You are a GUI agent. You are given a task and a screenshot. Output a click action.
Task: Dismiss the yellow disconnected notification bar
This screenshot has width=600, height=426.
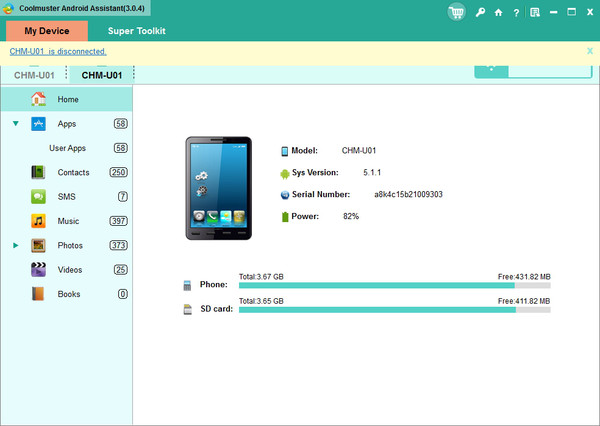pyautogui.click(x=590, y=50)
